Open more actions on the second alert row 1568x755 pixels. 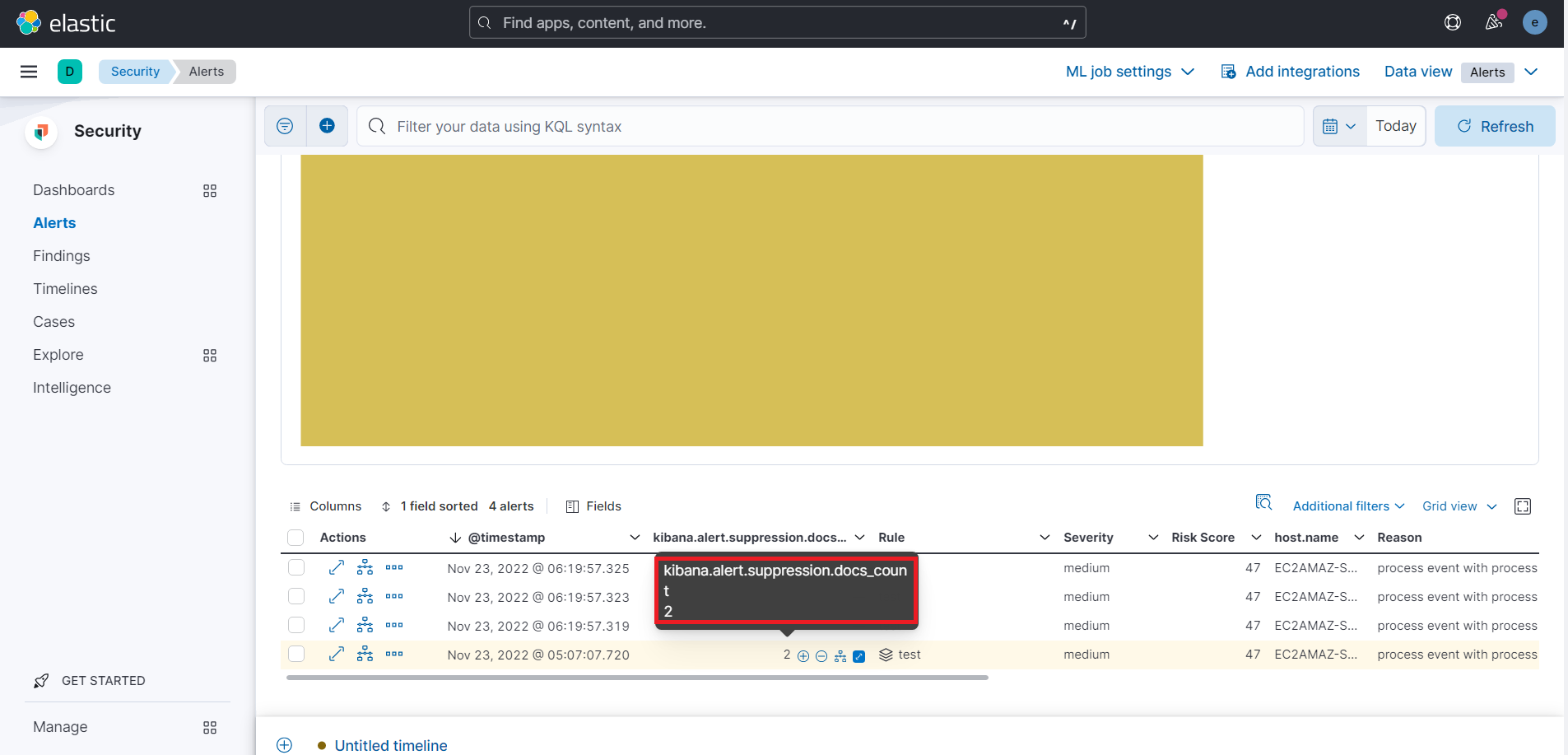[x=395, y=596]
